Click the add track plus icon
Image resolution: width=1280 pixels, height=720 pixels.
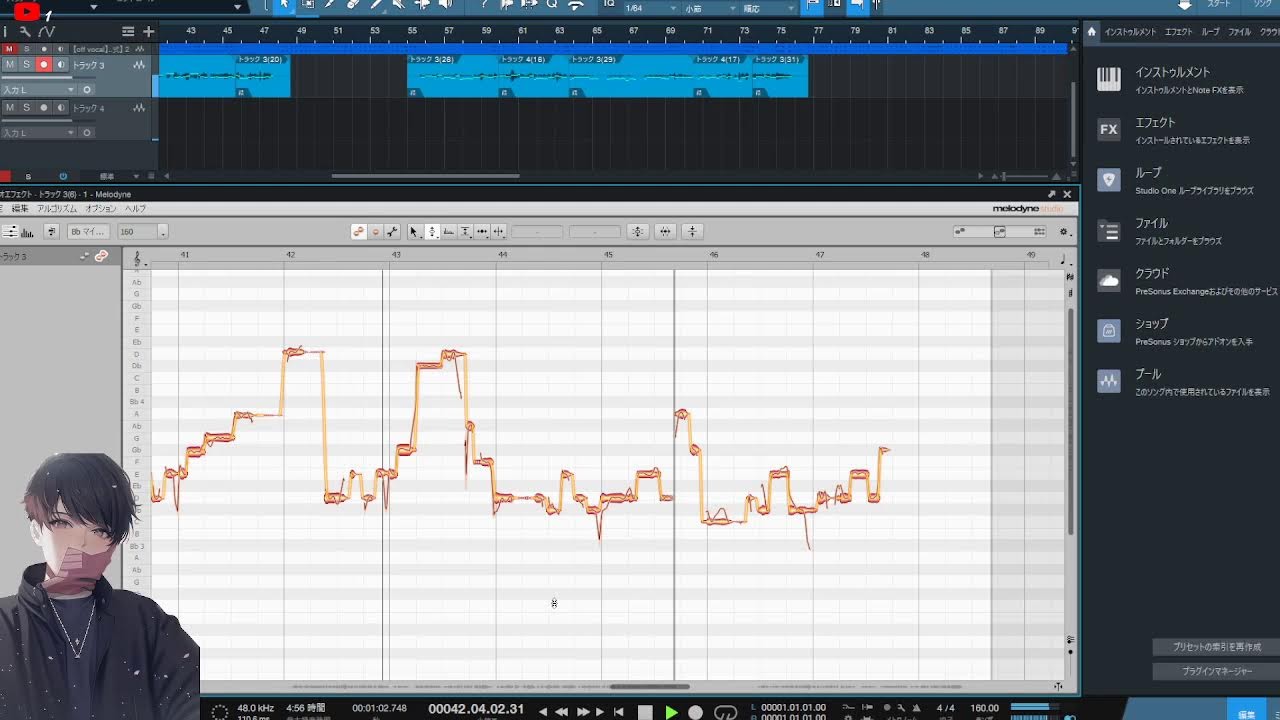148,32
